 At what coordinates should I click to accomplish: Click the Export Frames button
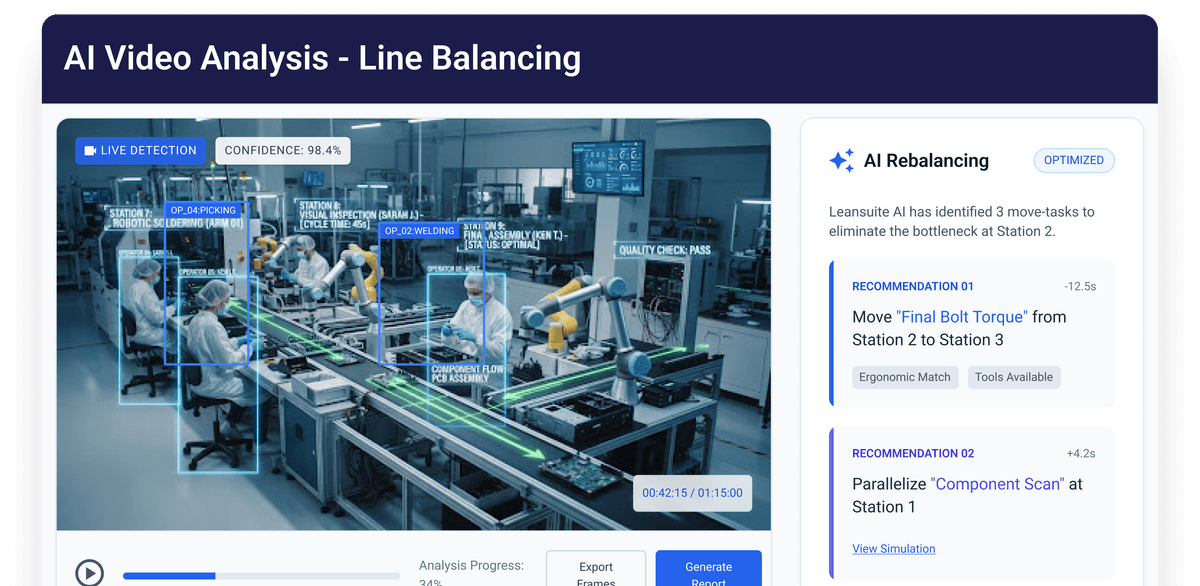click(x=596, y=569)
